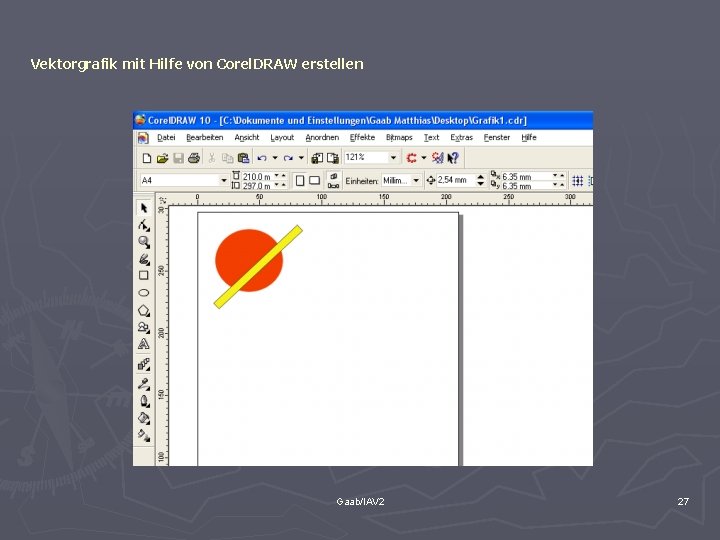Screen dimensions: 720x540
Task: Click the Import icon
Action: coord(317,158)
